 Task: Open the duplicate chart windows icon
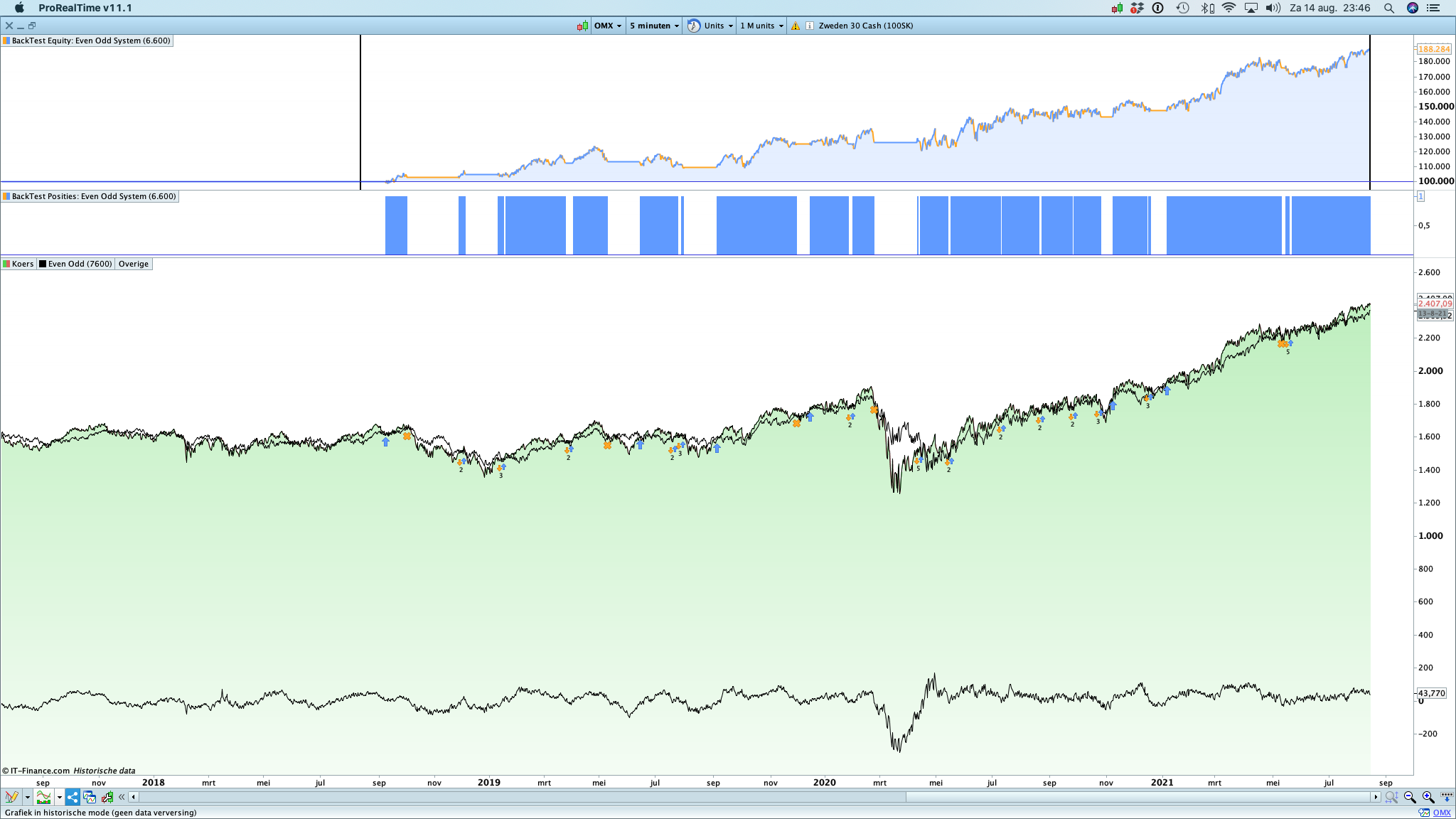[90, 797]
